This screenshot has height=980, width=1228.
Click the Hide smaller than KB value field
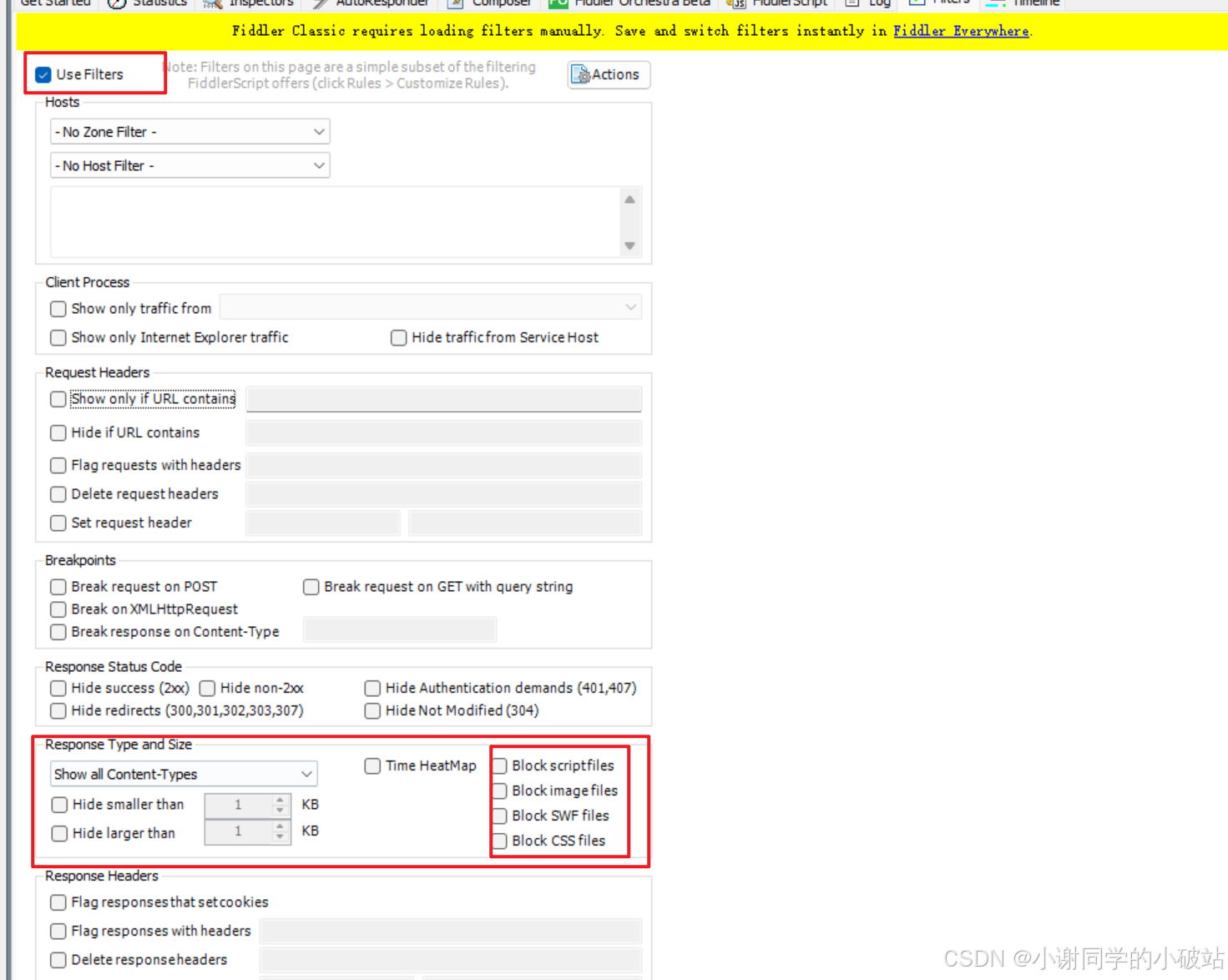pyautogui.click(x=238, y=805)
